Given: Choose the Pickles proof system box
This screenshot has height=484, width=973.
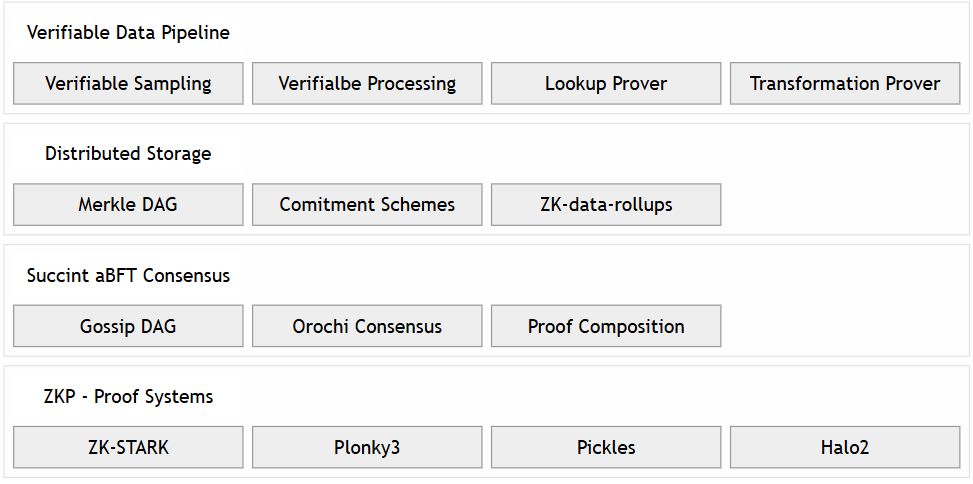Looking at the screenshot, I should [x=606, y=448].
